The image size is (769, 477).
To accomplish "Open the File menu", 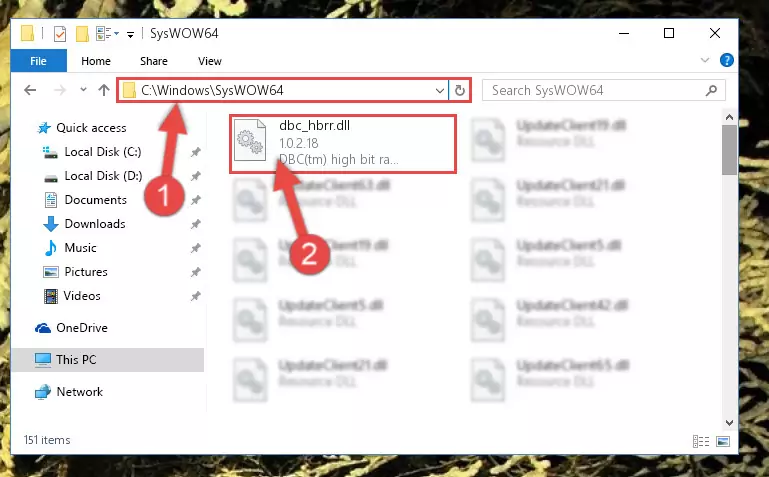I will [x=38, y=61].
